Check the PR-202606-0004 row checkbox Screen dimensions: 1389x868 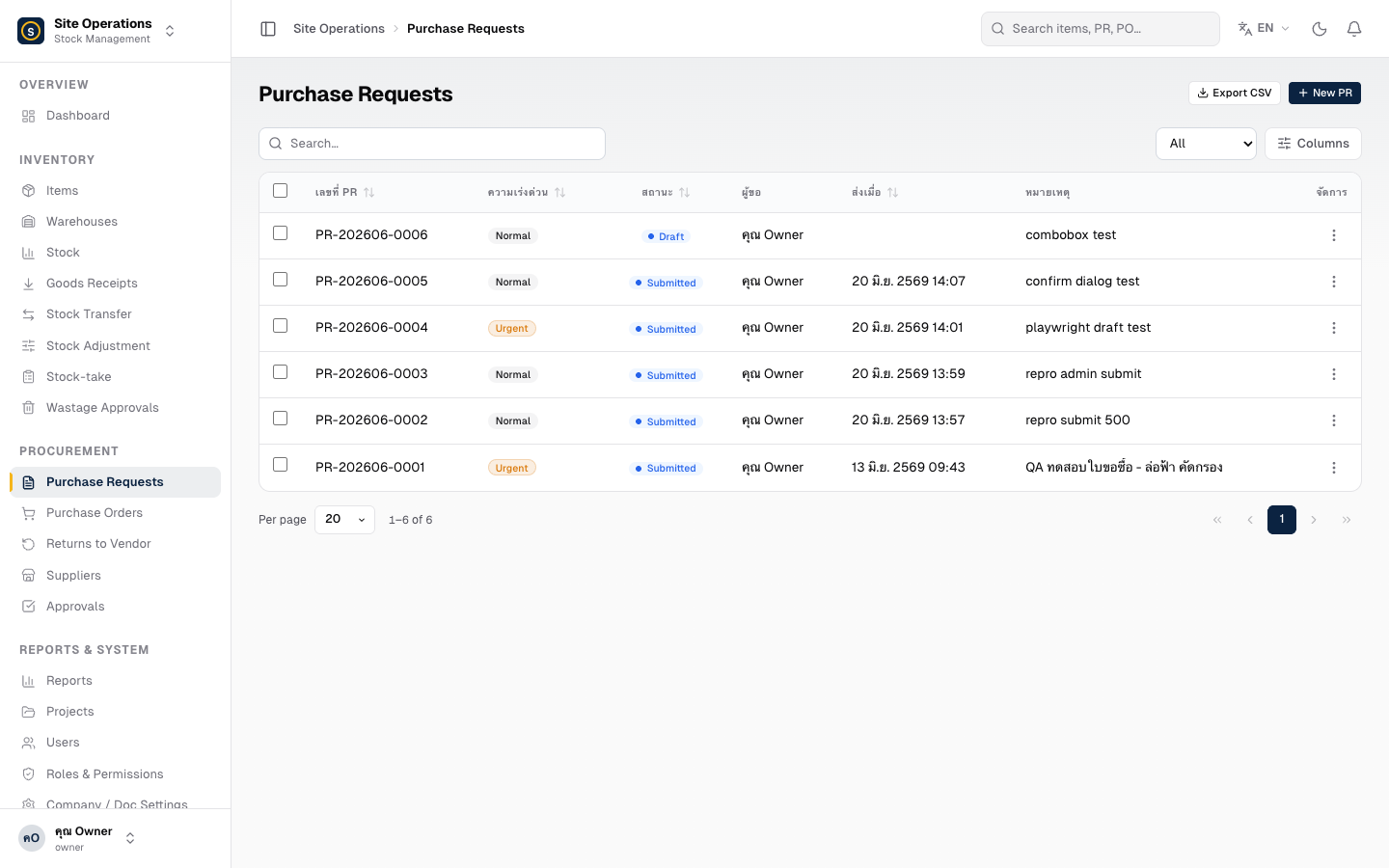pyautogui.click(x=281, y=326)
